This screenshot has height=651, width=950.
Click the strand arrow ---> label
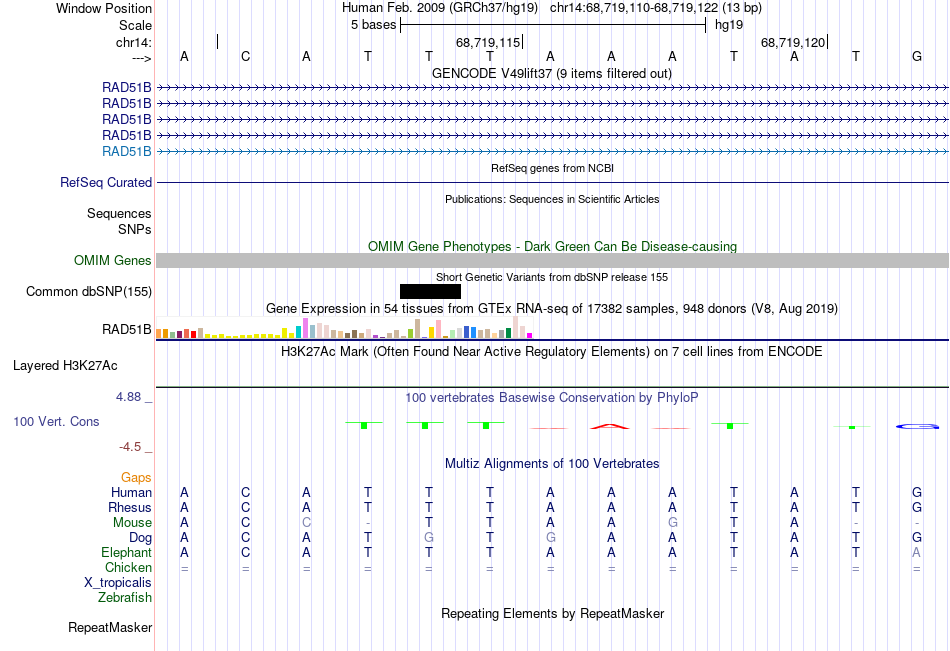[142, 58]
